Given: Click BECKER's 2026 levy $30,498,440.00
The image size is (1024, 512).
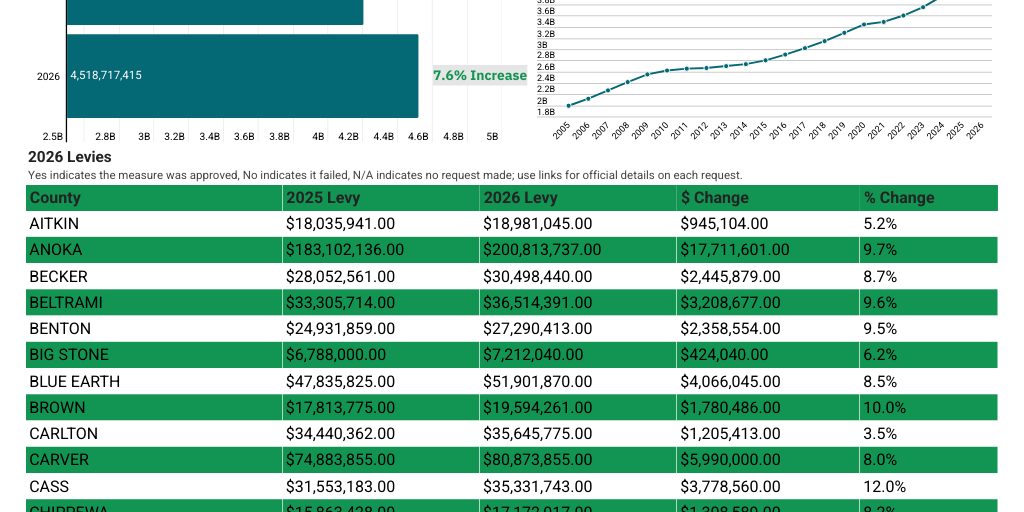Looking at the screenshot, I should pyautogui.click(x=578, y=276).
